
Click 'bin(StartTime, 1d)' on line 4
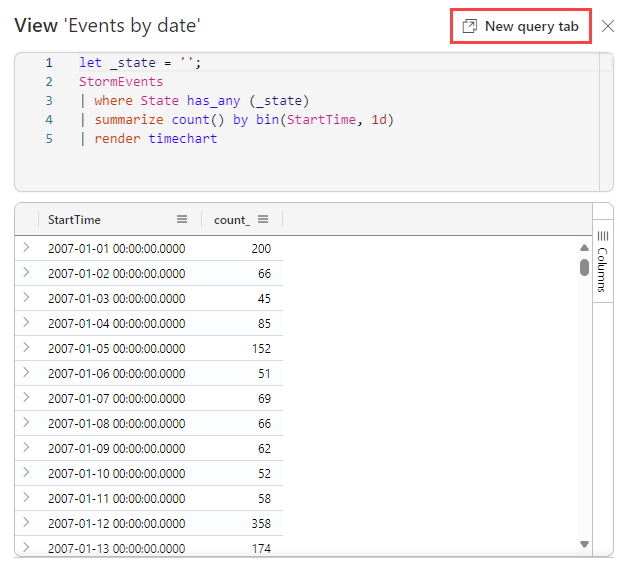coord(325,120)
